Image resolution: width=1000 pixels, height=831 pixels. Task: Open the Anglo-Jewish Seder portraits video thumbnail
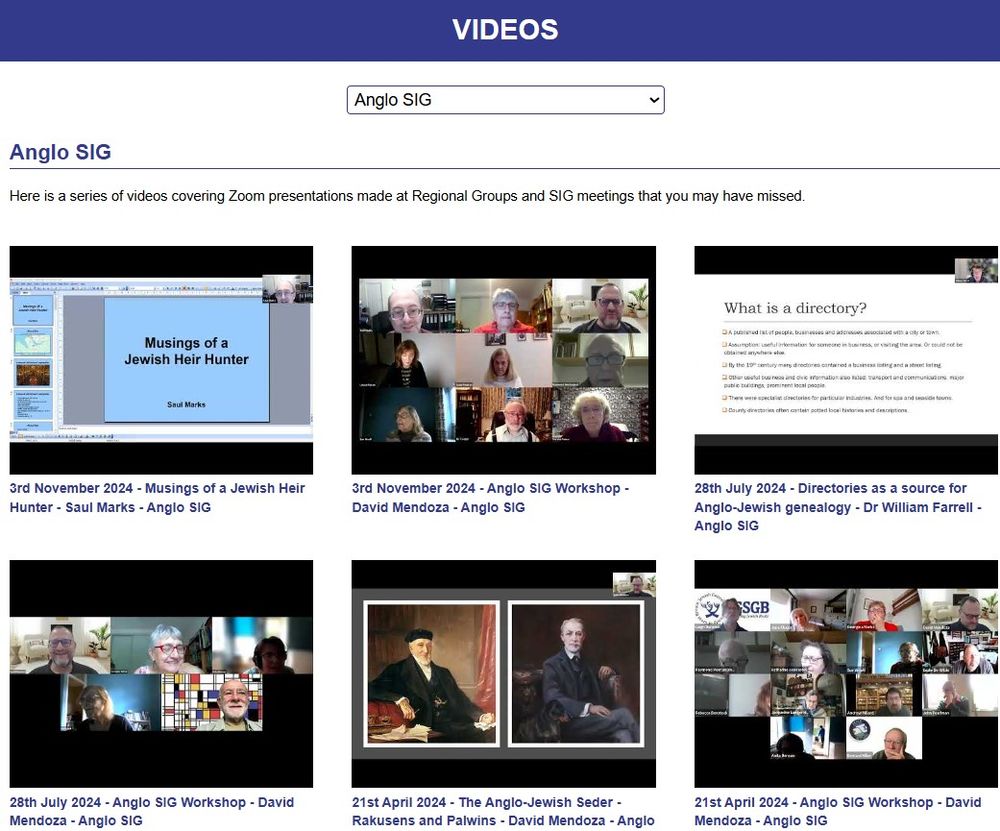pos(504,673)
